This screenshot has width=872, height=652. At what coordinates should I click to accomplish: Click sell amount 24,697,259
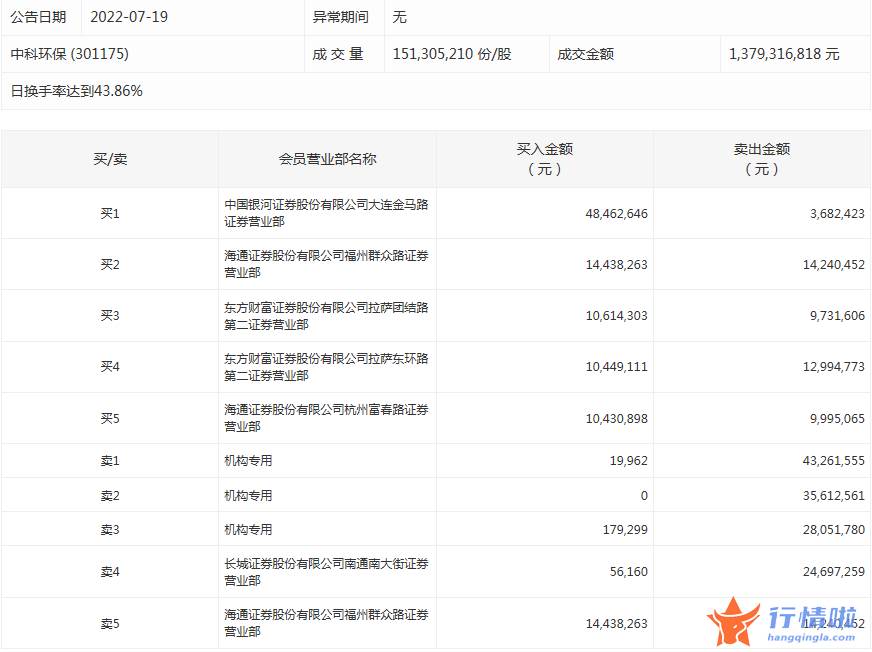click(x=834, y=572)
